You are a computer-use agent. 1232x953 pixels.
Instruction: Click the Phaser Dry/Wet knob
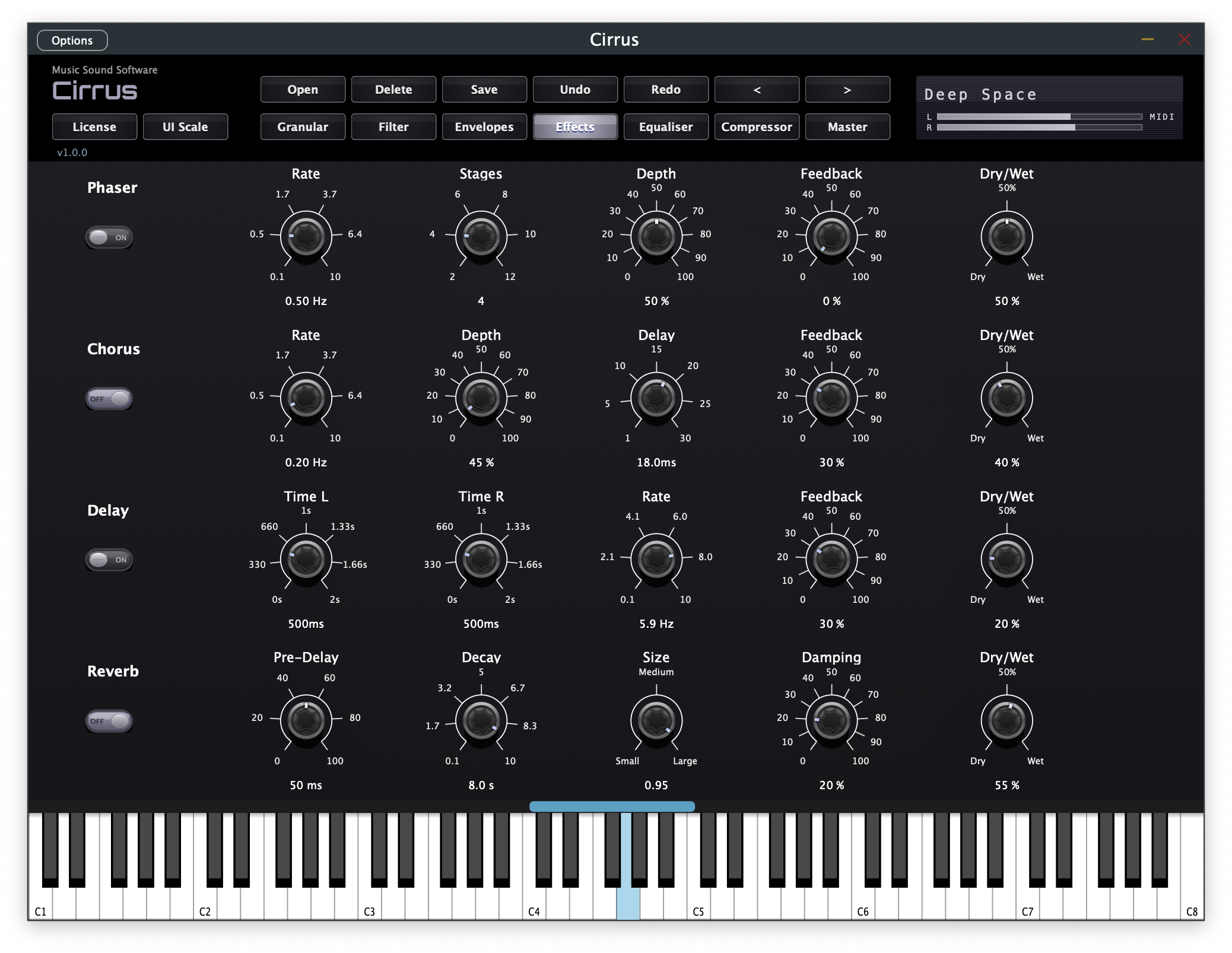coord(1007,237)
